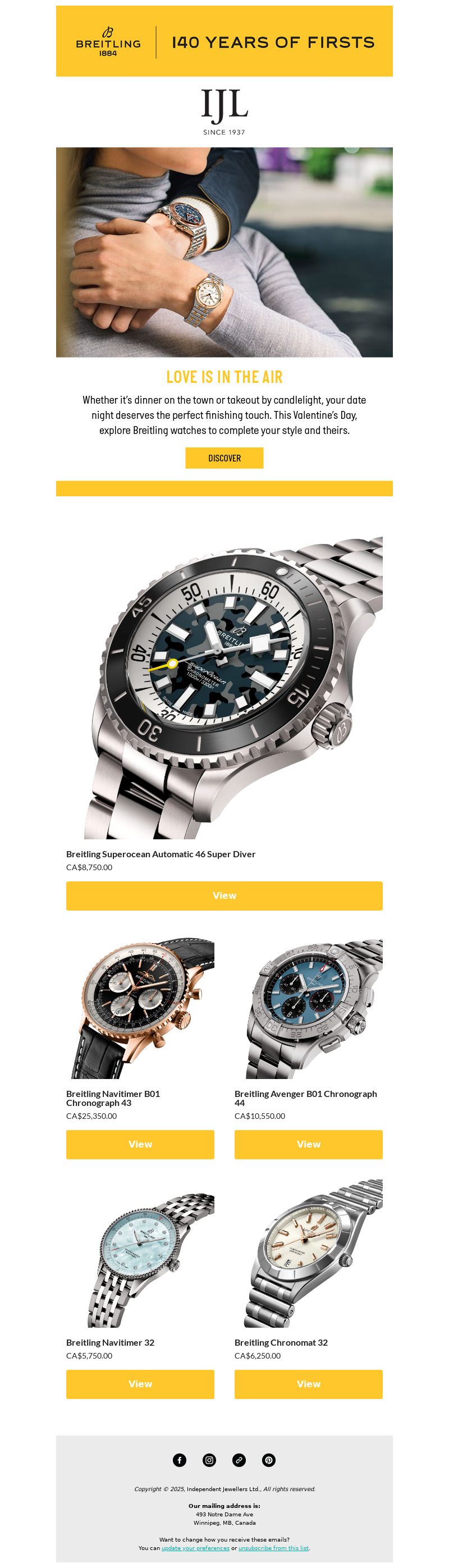Click the Breitling 1884 logo in banner
Screen dimensions: 449x1568
pos(108,42)
